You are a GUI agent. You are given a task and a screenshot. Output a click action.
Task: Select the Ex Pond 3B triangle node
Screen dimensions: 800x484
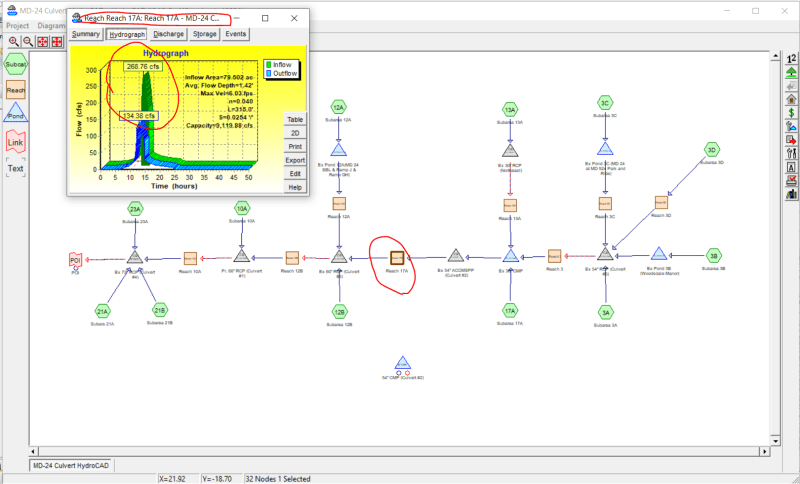pyautogui.click(x=659, y=254)
